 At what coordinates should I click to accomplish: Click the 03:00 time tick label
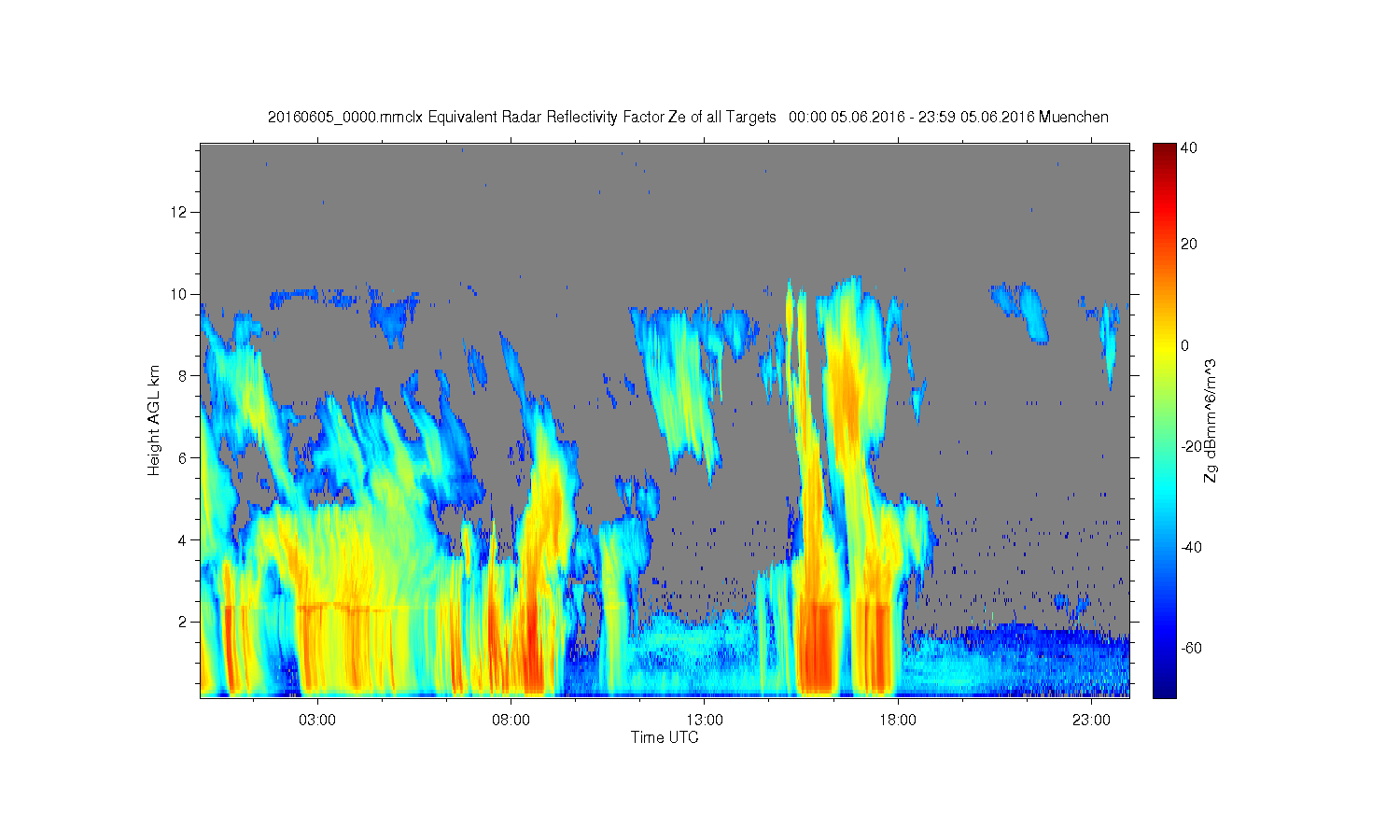tap(317, 721)
